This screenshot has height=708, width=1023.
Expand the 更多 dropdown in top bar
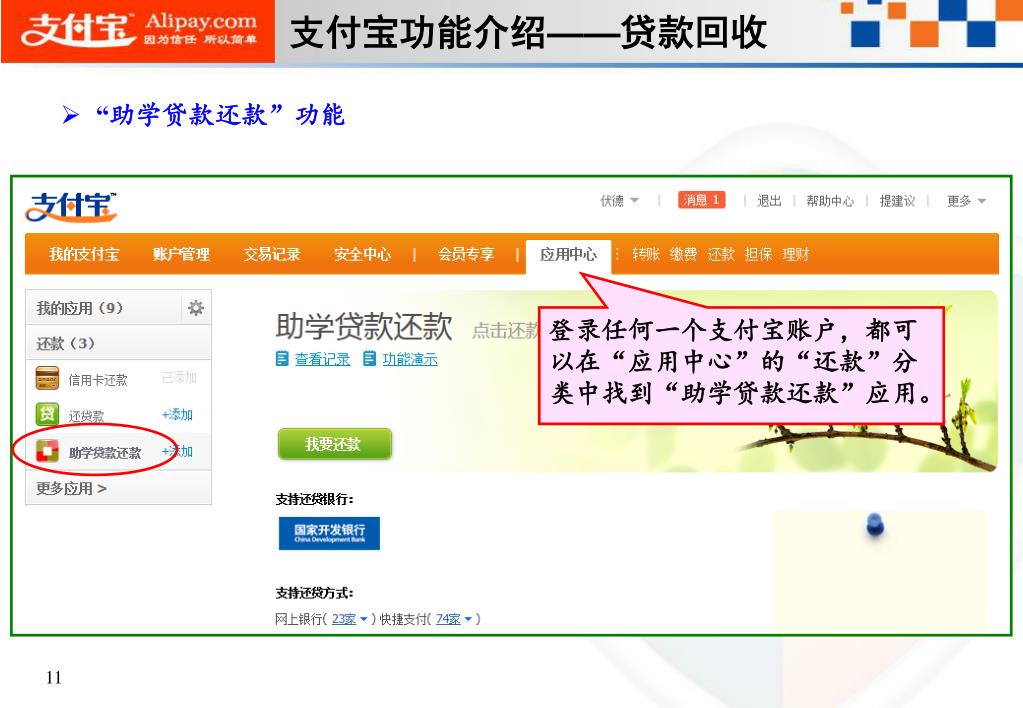click(x=966, y=201)
